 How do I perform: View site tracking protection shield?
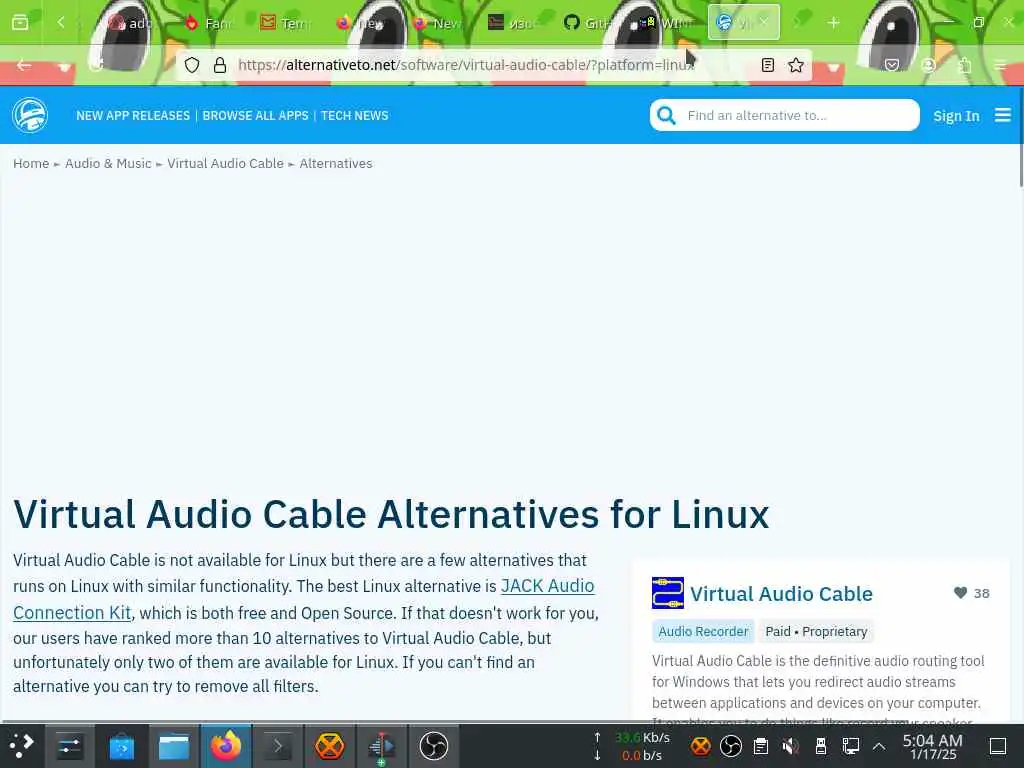(191, 65)
